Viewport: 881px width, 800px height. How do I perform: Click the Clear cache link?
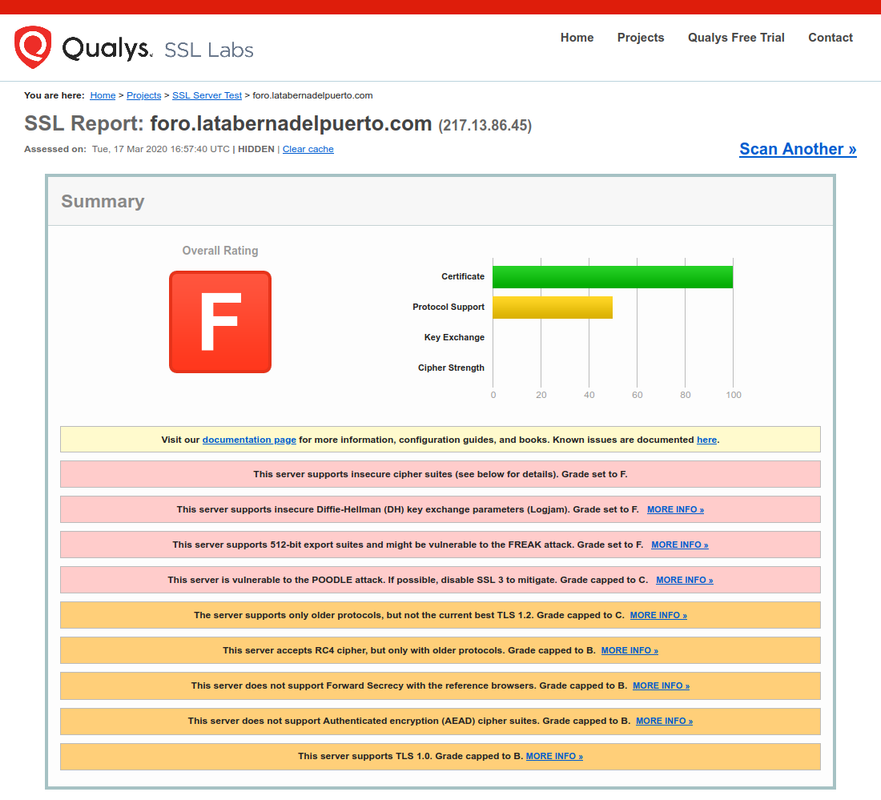click(x=308, y=149)
